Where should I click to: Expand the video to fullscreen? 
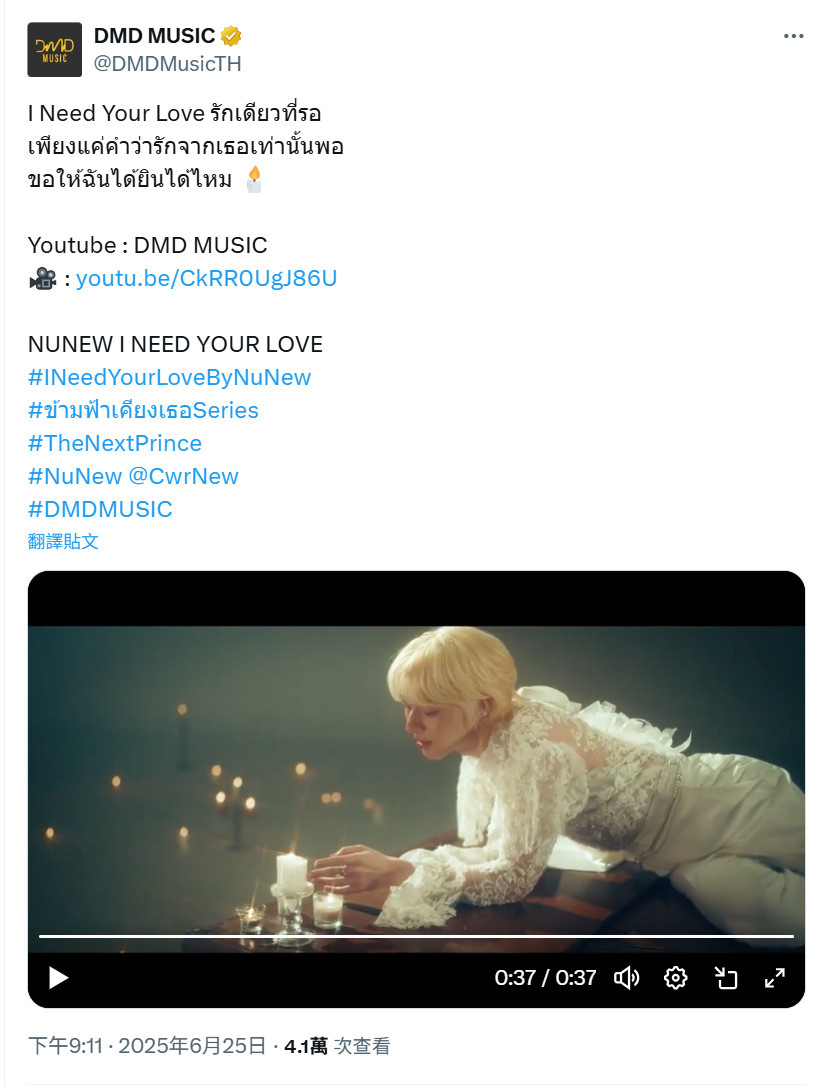click(775, 977)
